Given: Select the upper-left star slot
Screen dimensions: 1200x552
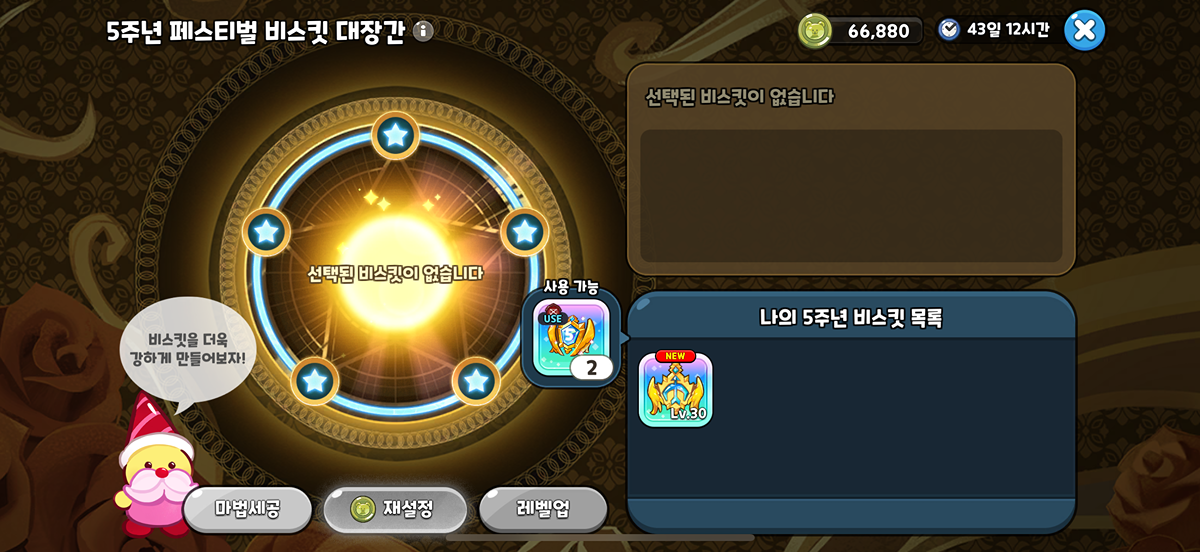Looking at the screenshot, I should pyautogui.click(x=266, y=232).
